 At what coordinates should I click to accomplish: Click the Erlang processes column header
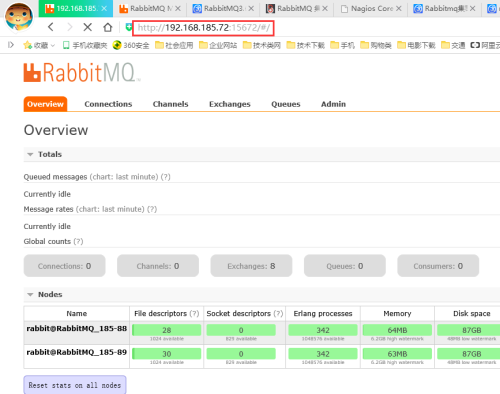pyautogui.click(x=323, y=313)
